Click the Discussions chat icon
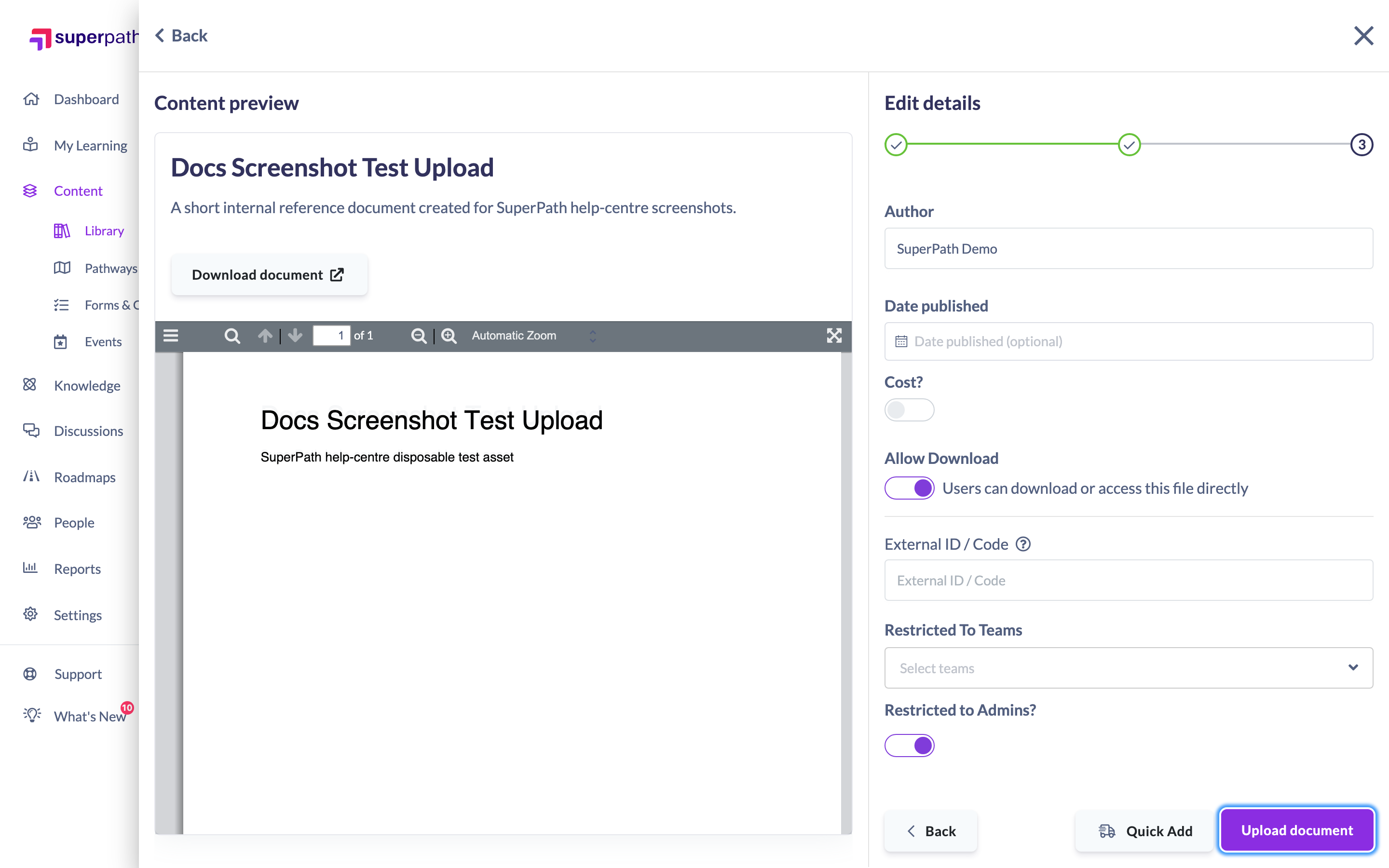The width and height of the screenshot is (1389, 868). tap(31, 431)
